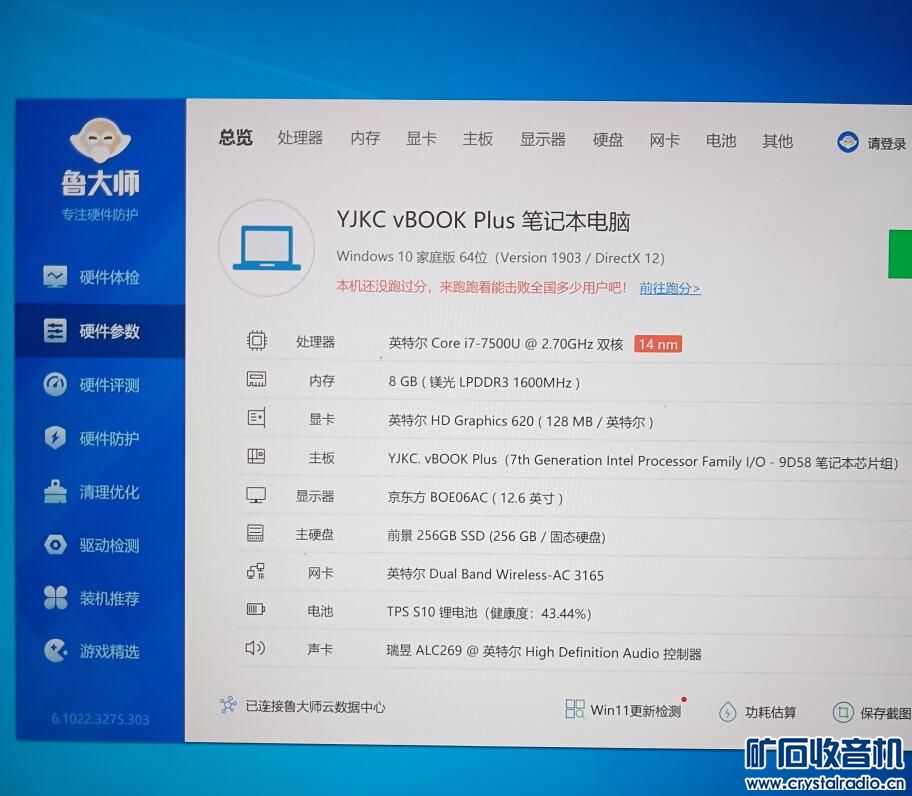
Task: Switch to the 电池 tab
Action: pyautogui.click(x=721, y=141)
